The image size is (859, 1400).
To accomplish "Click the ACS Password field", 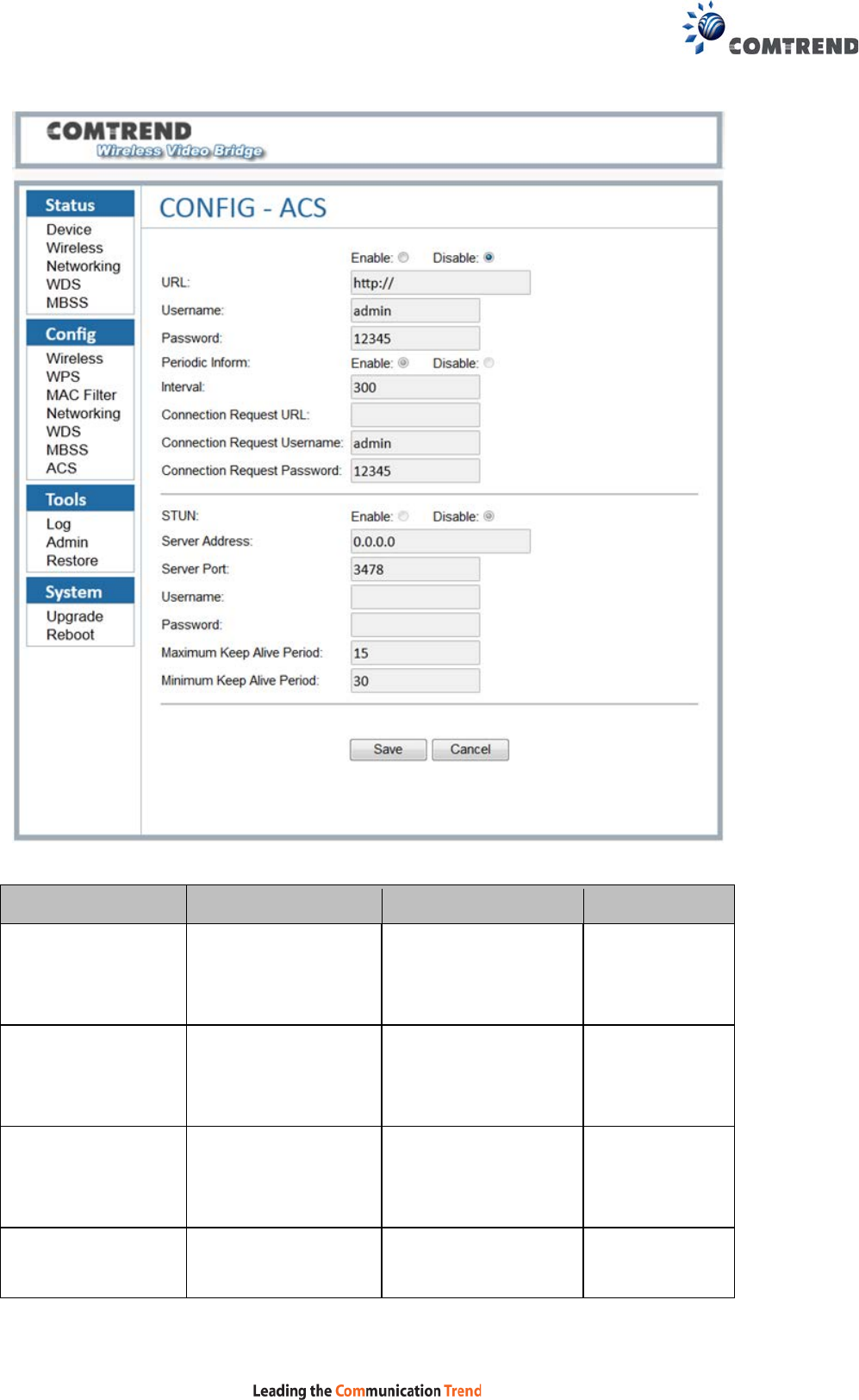I will pyautogui.click(x=415, y=338).
